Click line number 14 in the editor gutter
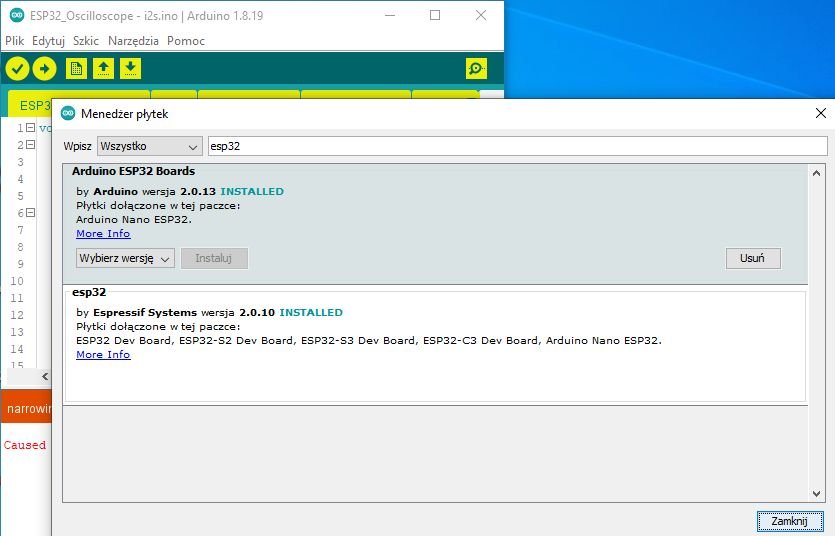The image size is (835, 536). tap(17, 349)
